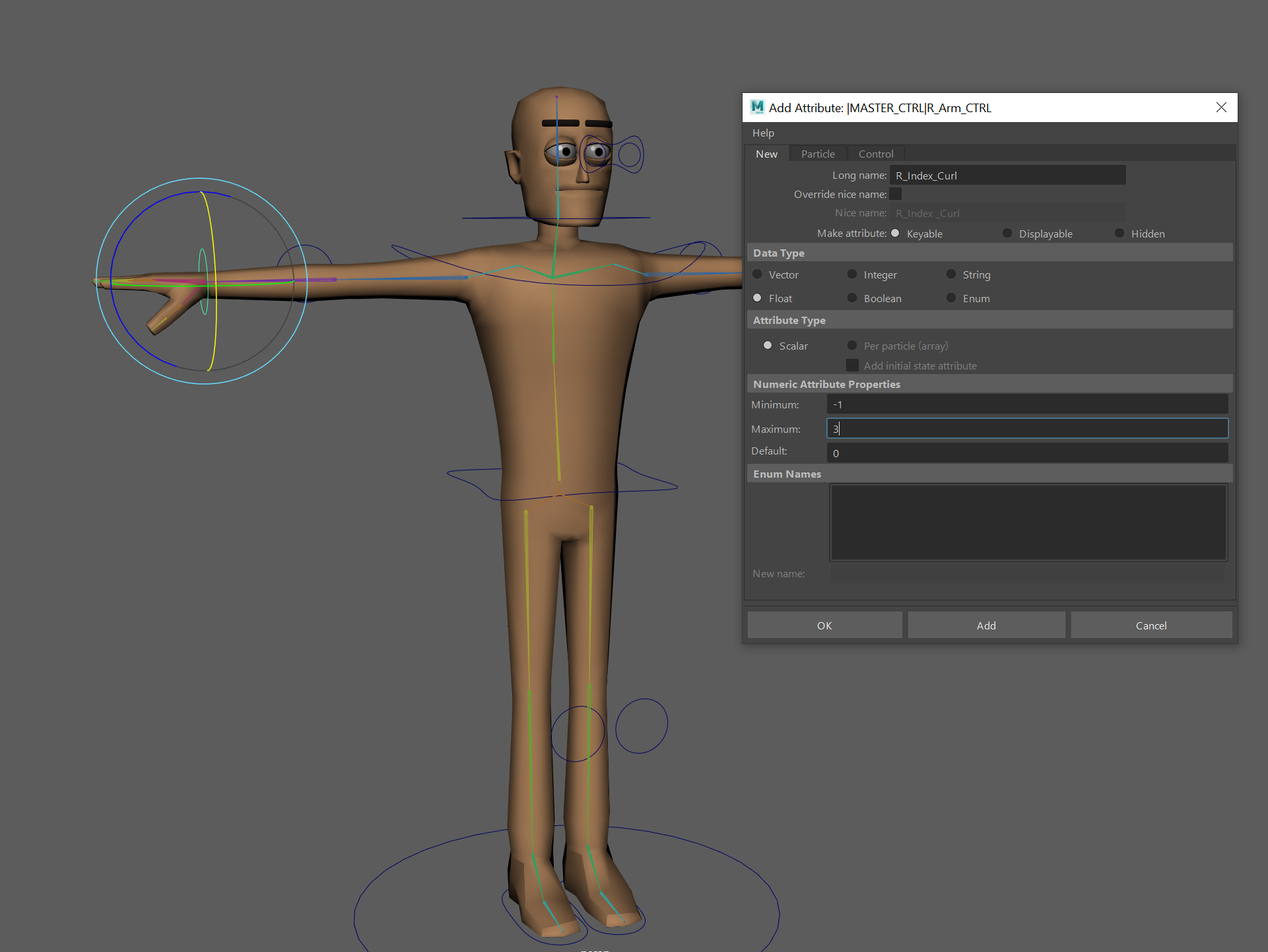Open the Help menu

pyautogui.click(x=763, y=133)
